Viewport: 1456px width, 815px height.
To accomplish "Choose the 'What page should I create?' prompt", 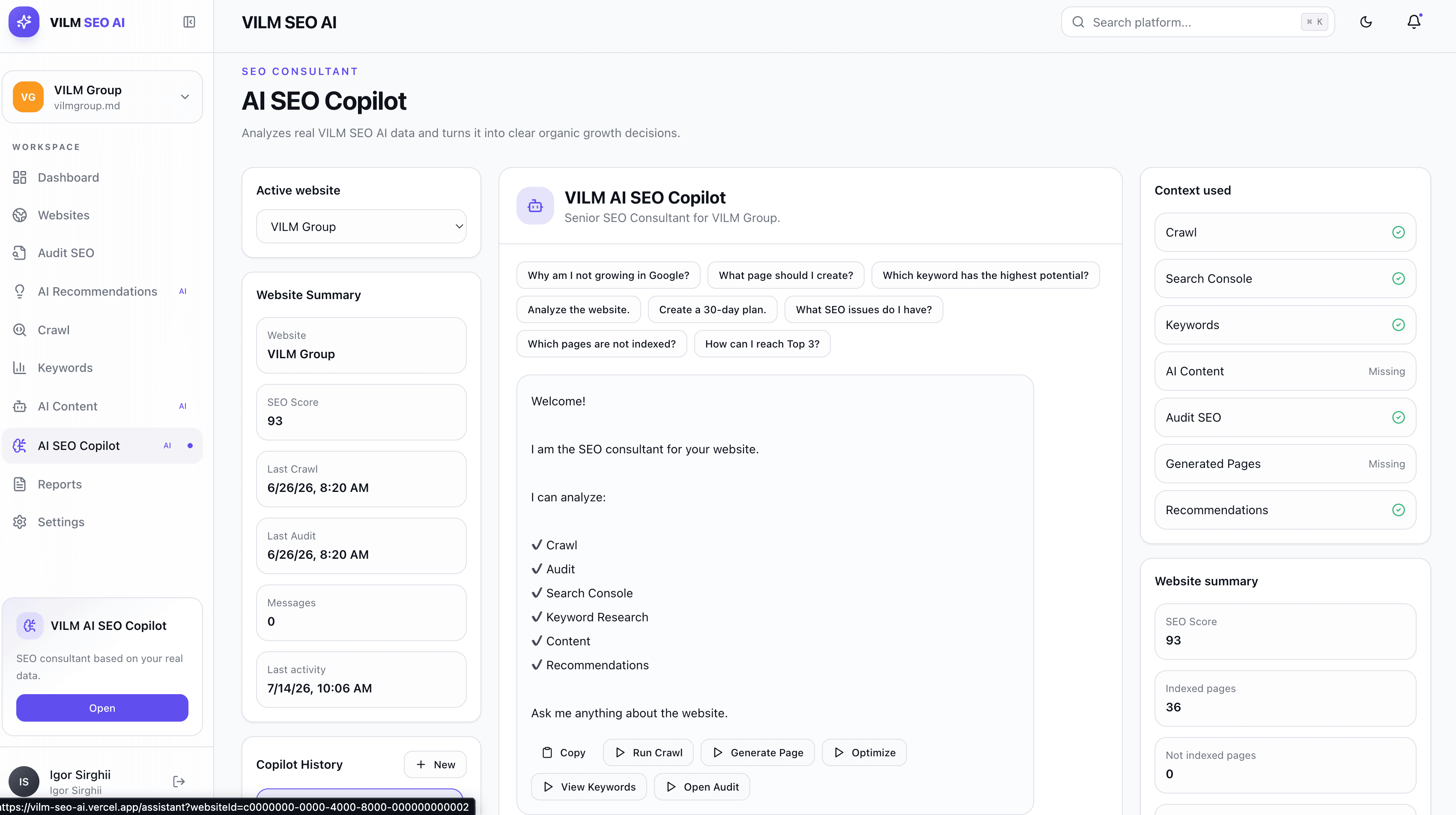I will (x=786, y=276).
